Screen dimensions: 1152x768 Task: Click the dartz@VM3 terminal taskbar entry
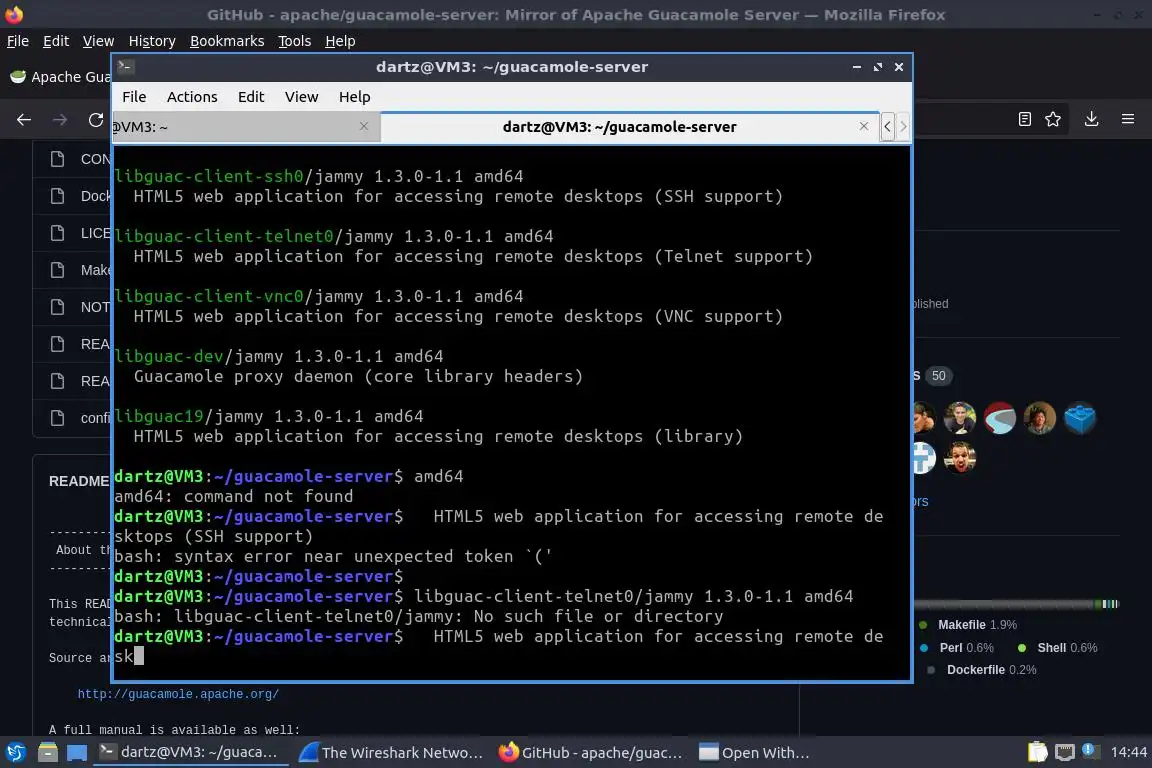[x=191, y=753]
